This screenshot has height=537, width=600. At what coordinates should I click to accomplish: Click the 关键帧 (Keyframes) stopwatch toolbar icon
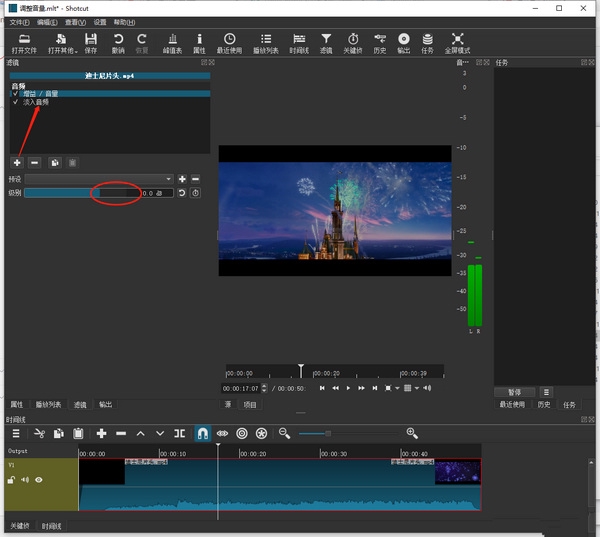click(353, 39)
